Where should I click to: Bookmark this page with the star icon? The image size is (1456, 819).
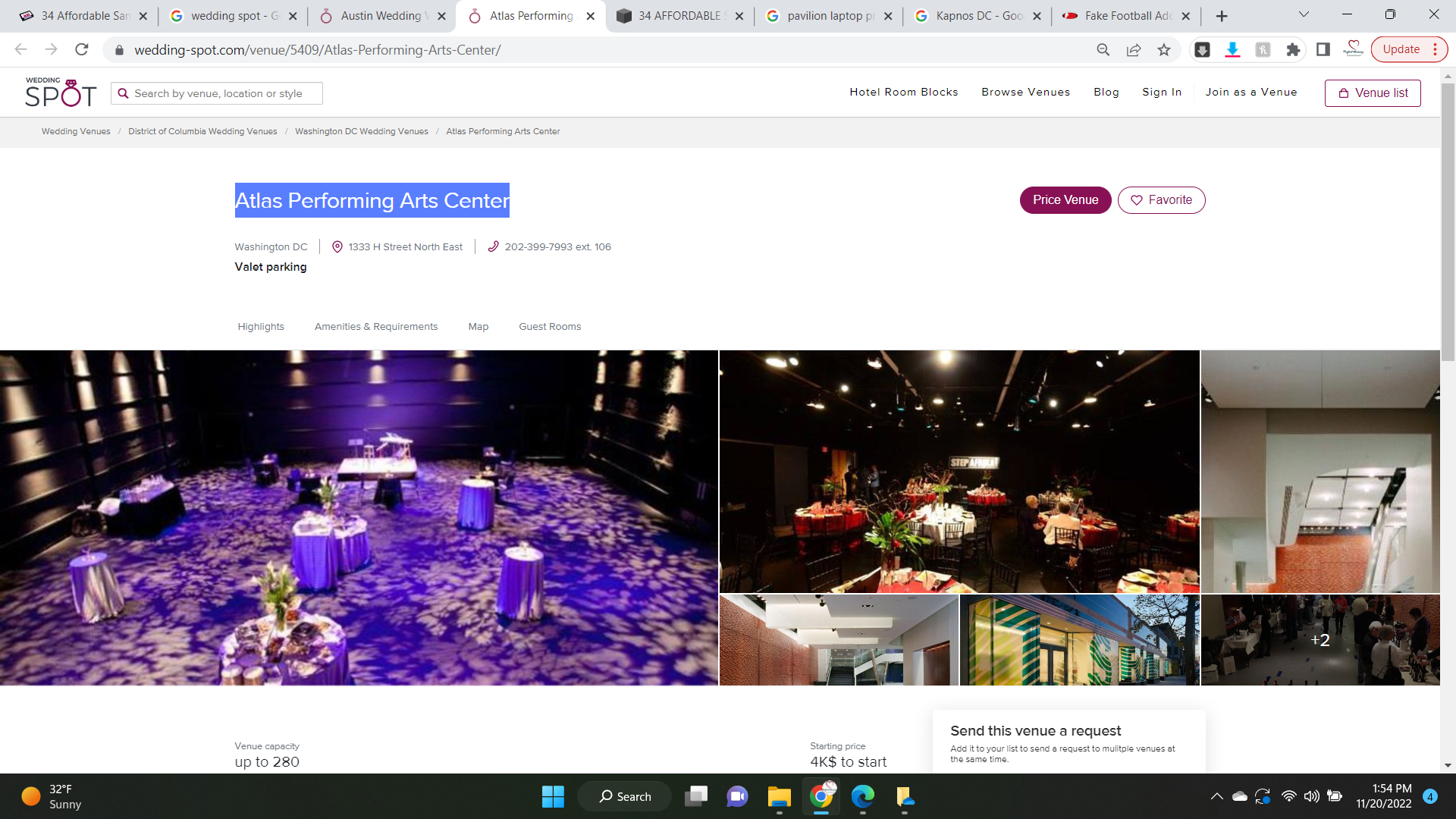(1164, 50)
